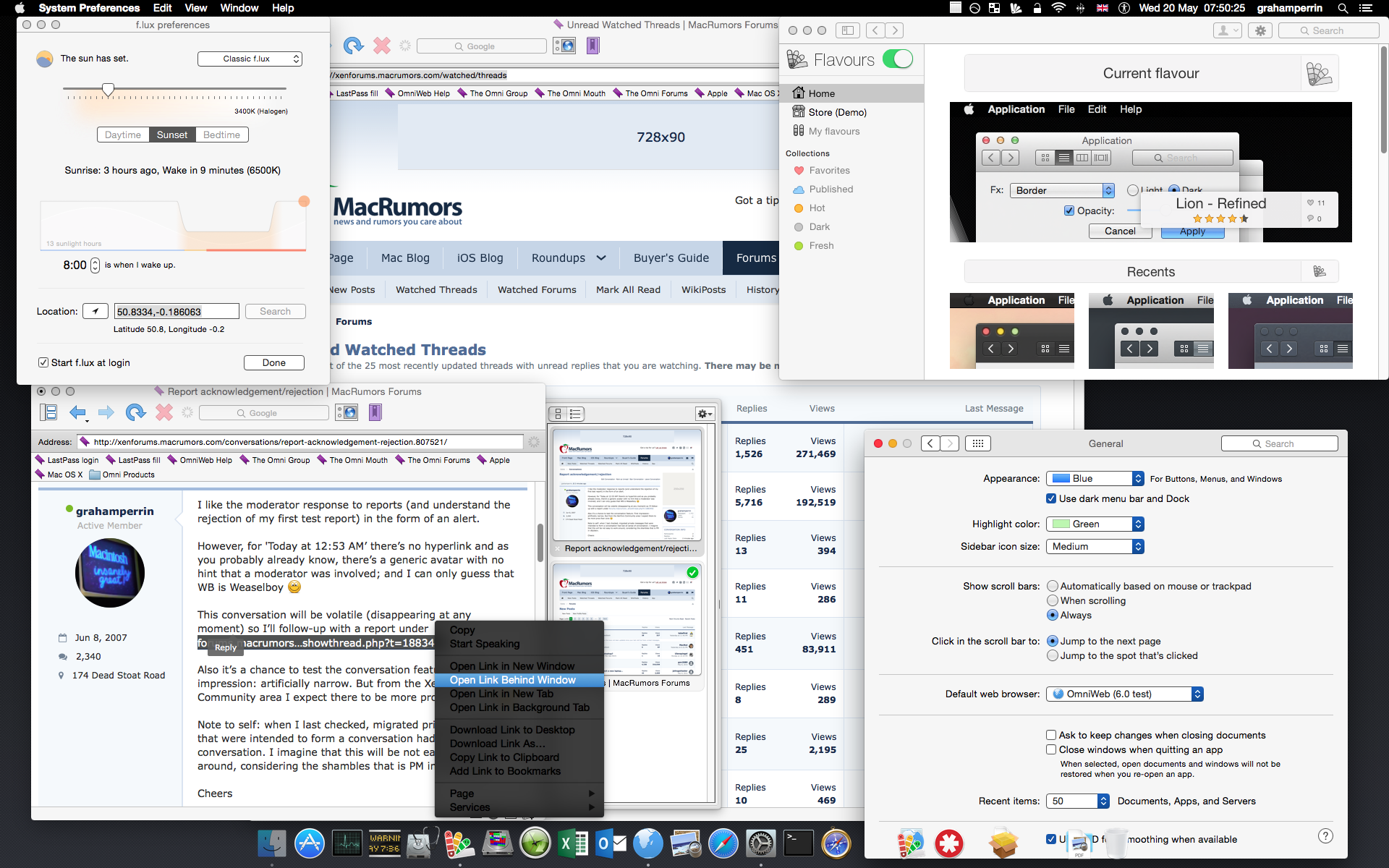1389x868 pixels.
Task: Open the Recent items count dropdown
Action: 1077,801
